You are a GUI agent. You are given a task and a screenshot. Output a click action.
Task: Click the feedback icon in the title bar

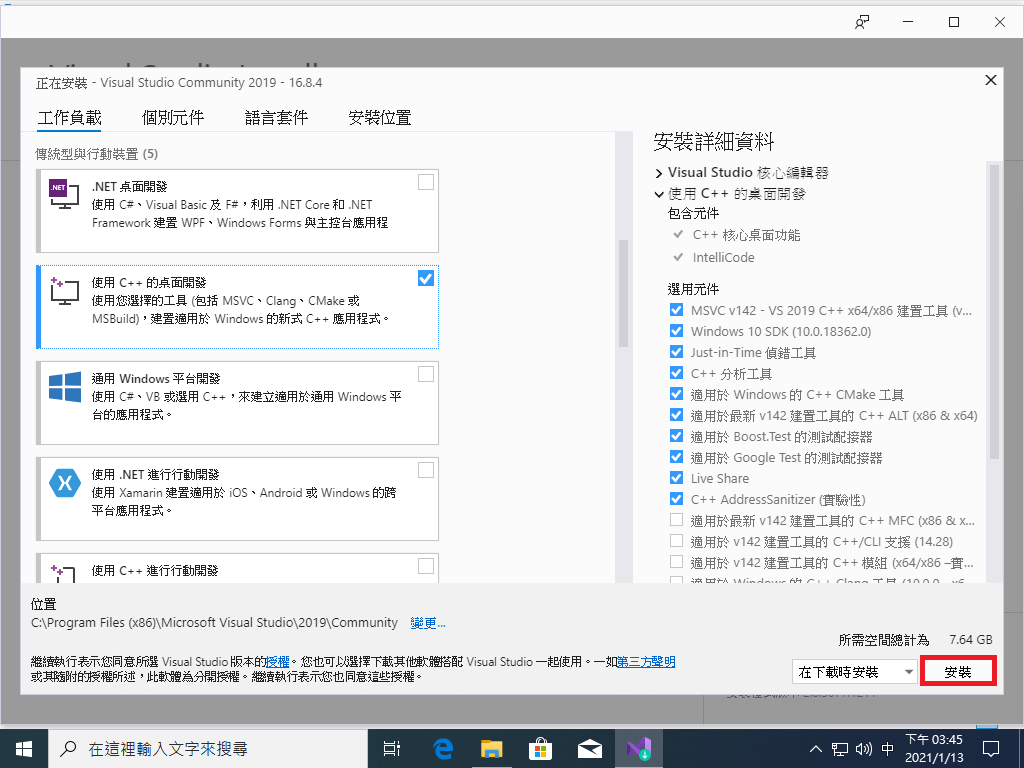coord(862,22)
